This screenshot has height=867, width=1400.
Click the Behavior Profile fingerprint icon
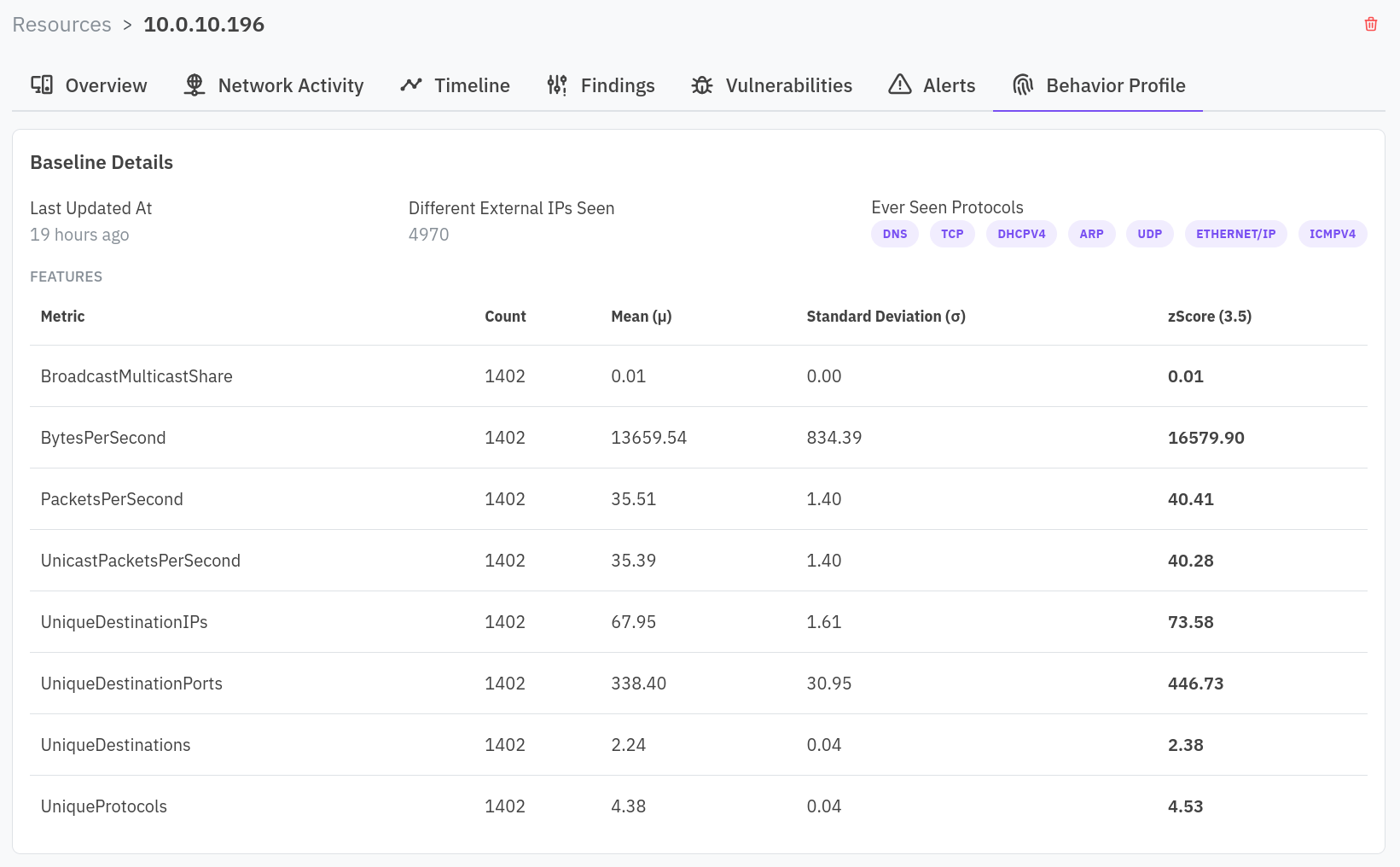point(1023,84)
